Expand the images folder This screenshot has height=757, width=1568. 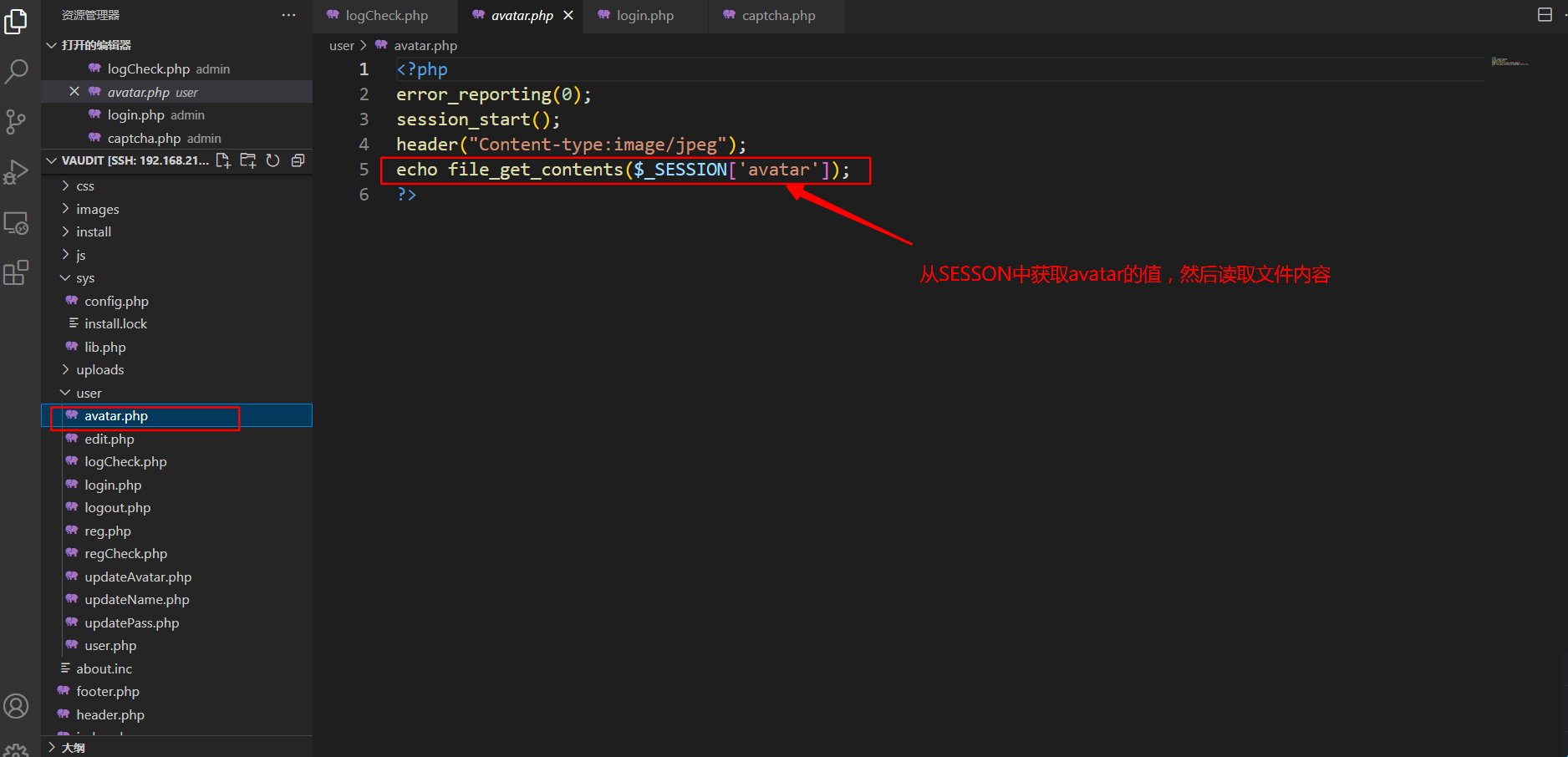click(x=176, y=209)
